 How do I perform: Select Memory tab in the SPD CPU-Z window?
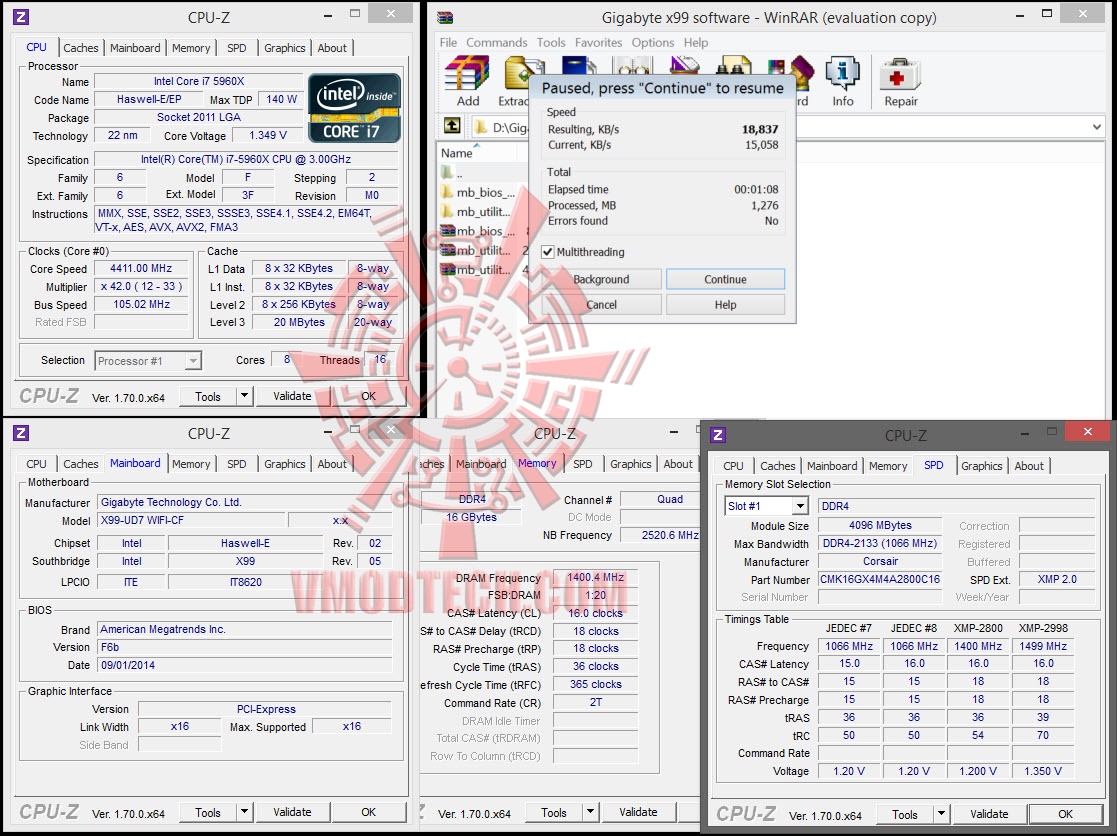click(x=888, y=466)
